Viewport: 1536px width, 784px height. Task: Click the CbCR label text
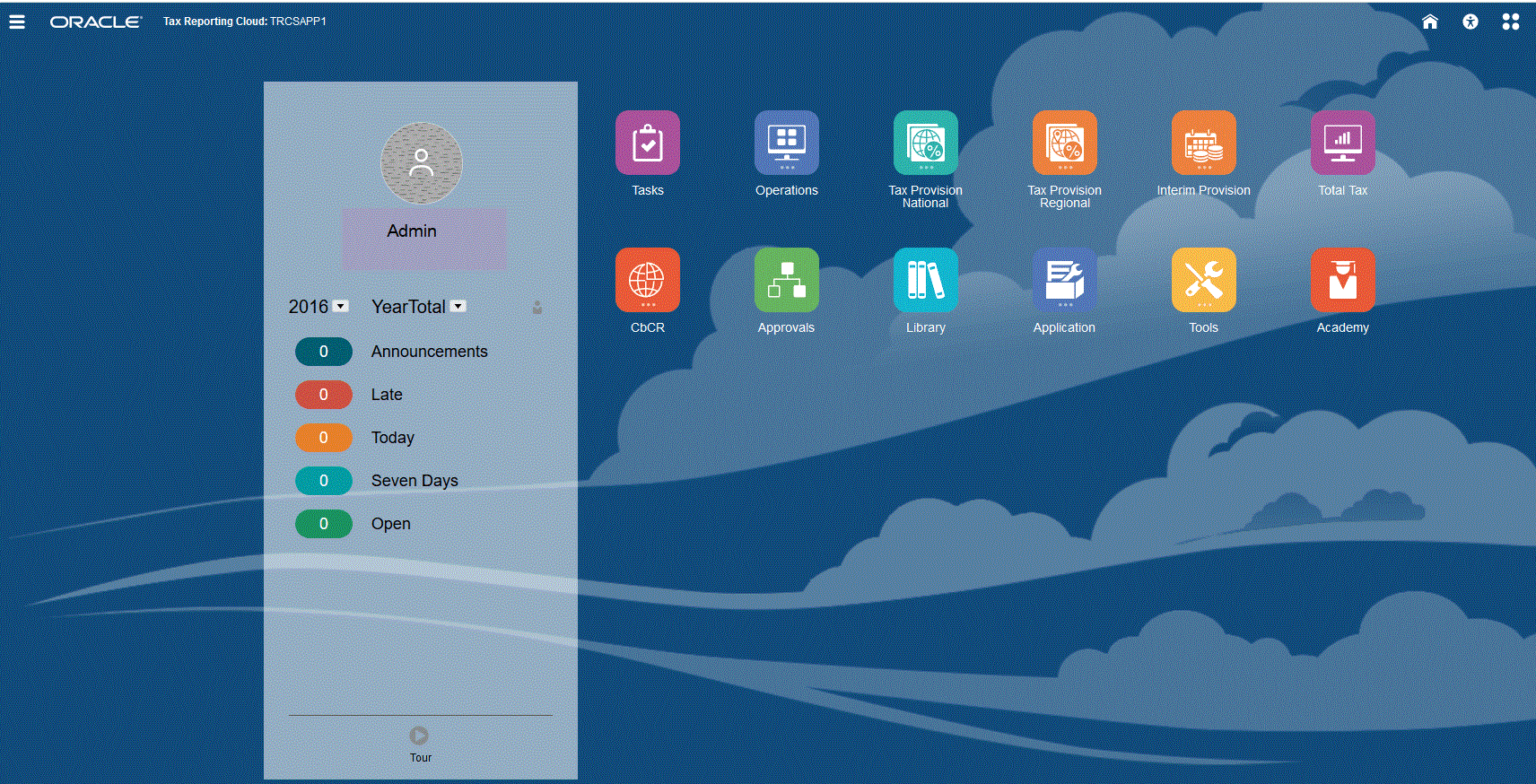coord(648,327)
